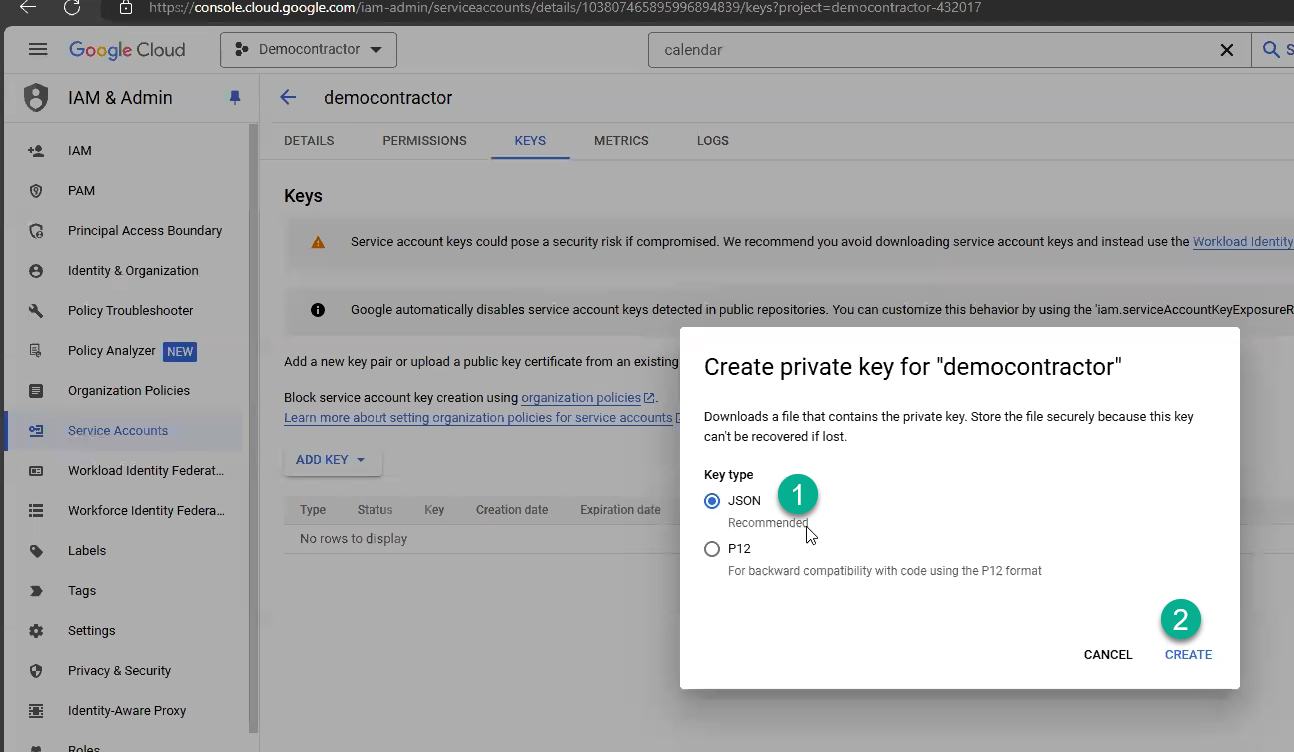This screenshot has height=752, width=1294.
Task: Click the Principal Access Boundary icon
Action: pos(36,231)
